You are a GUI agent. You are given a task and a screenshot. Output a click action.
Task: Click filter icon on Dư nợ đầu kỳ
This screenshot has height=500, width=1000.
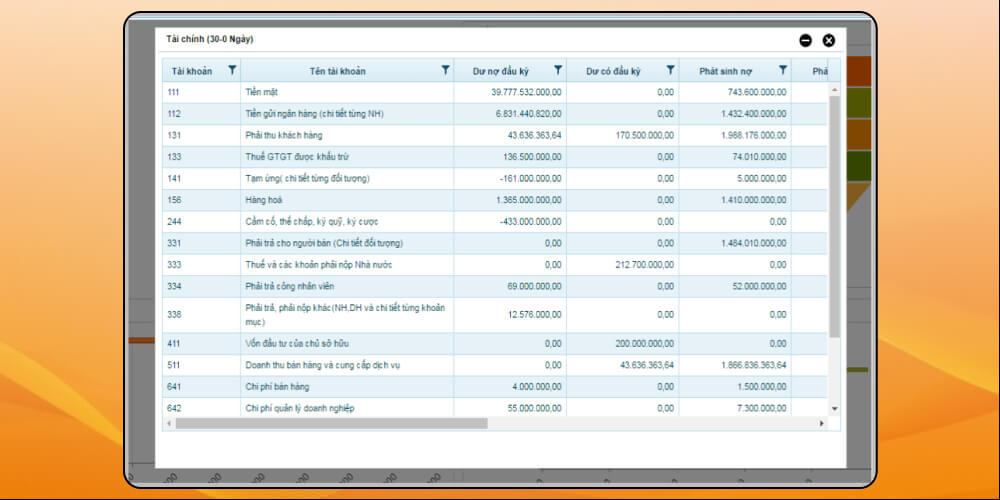pos(558,70)
